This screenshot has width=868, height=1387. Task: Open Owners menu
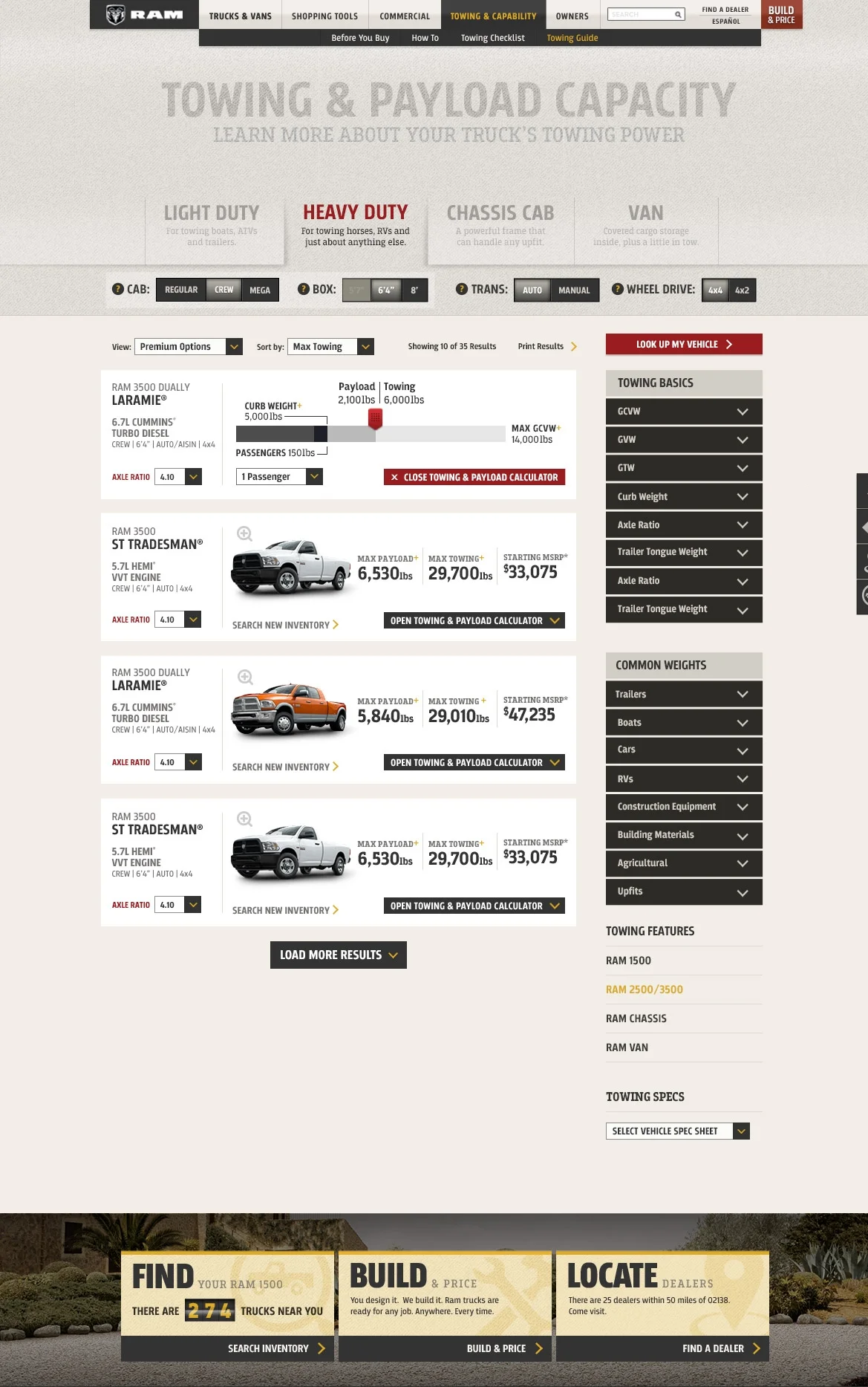[572, 16]
